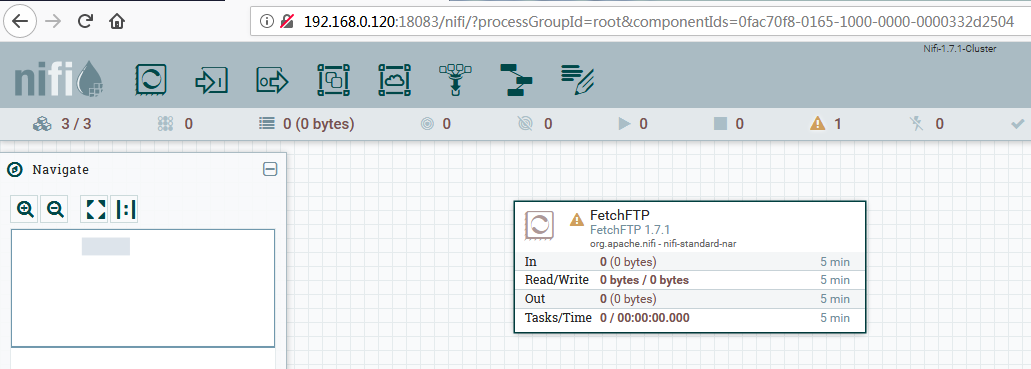This screenshot has width=1031, height=369.
Task: Select the Processor component icon in toolbar
Action: tap(150, 80)
